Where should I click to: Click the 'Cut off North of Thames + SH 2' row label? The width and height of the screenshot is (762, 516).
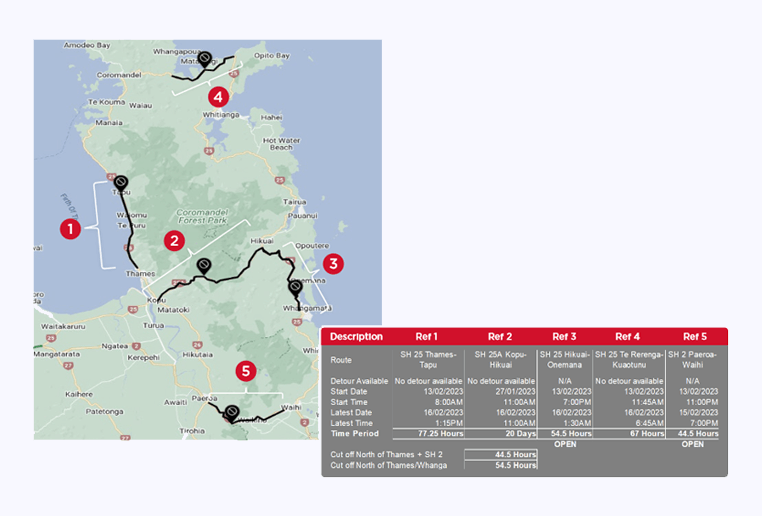coord(386,455)
